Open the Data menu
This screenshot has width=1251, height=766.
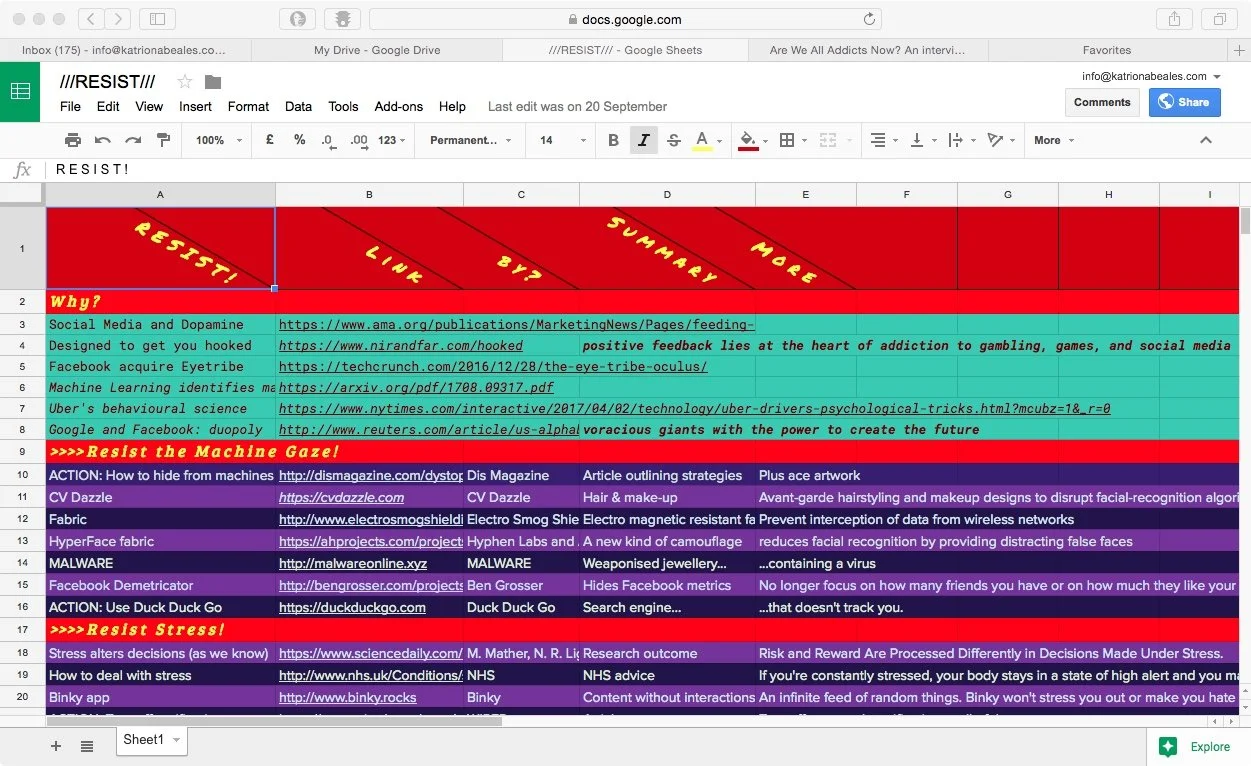298,106
